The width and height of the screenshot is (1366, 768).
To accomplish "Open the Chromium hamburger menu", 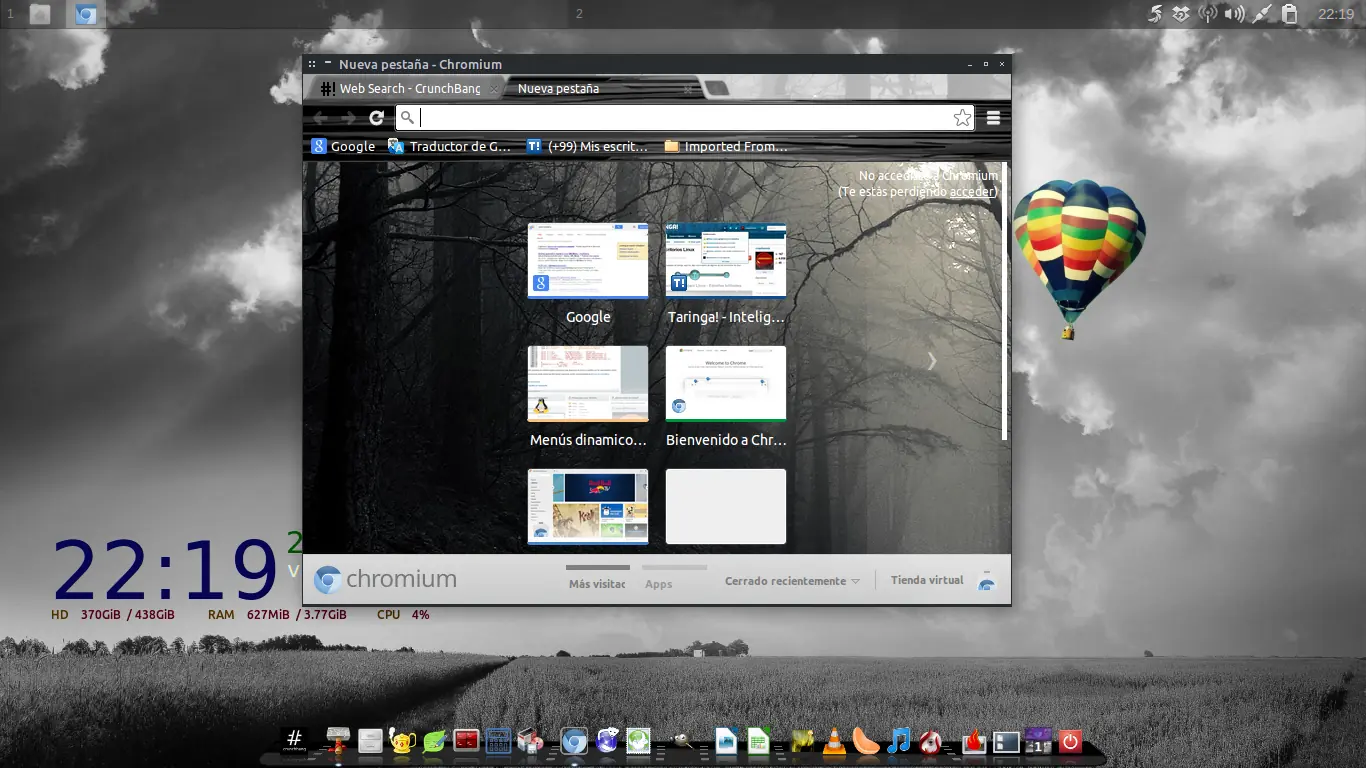I will click(x=993, y=118).
